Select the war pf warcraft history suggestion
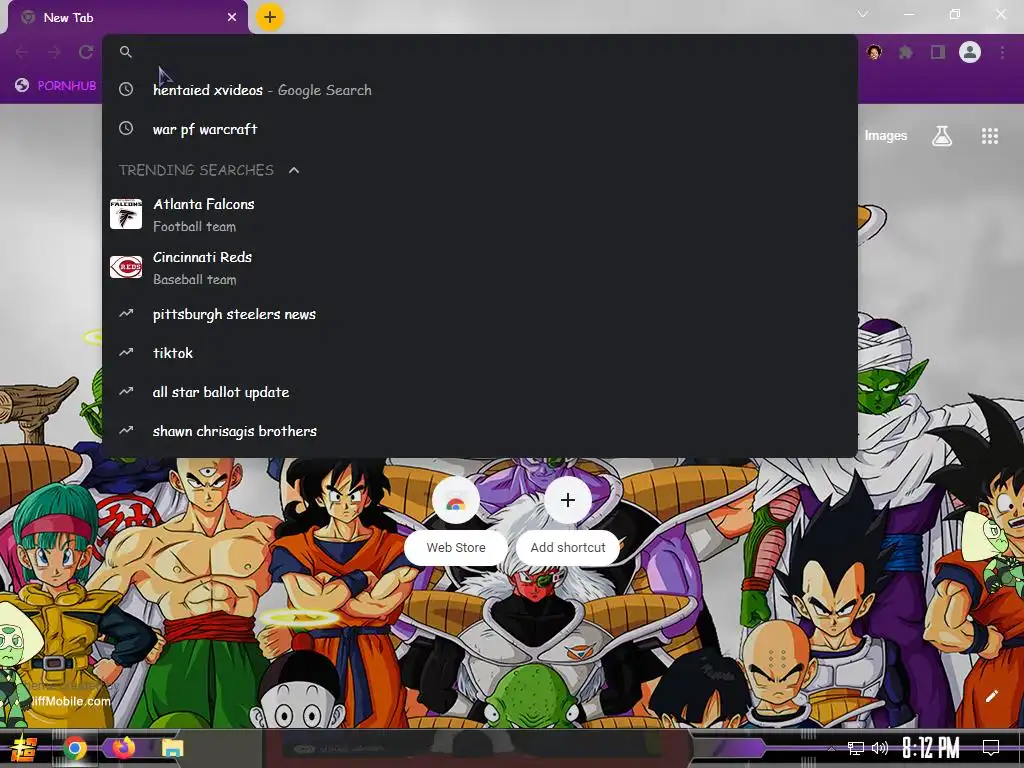The width and height of the screenshot is (1024, 768). pyautogui.click(x=480, y=129)
